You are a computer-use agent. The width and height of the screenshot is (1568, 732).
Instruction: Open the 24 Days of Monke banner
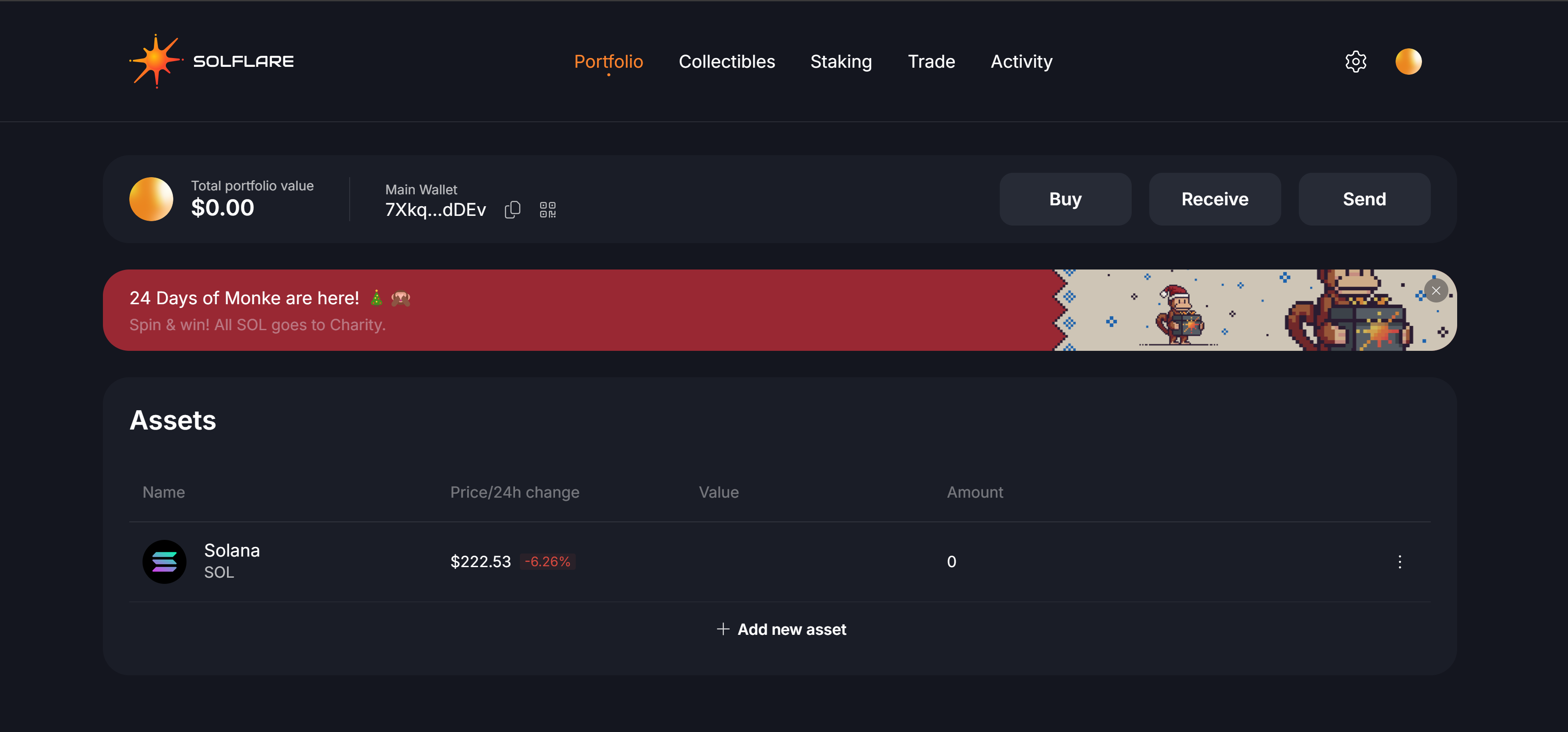(x=780, y=310)
